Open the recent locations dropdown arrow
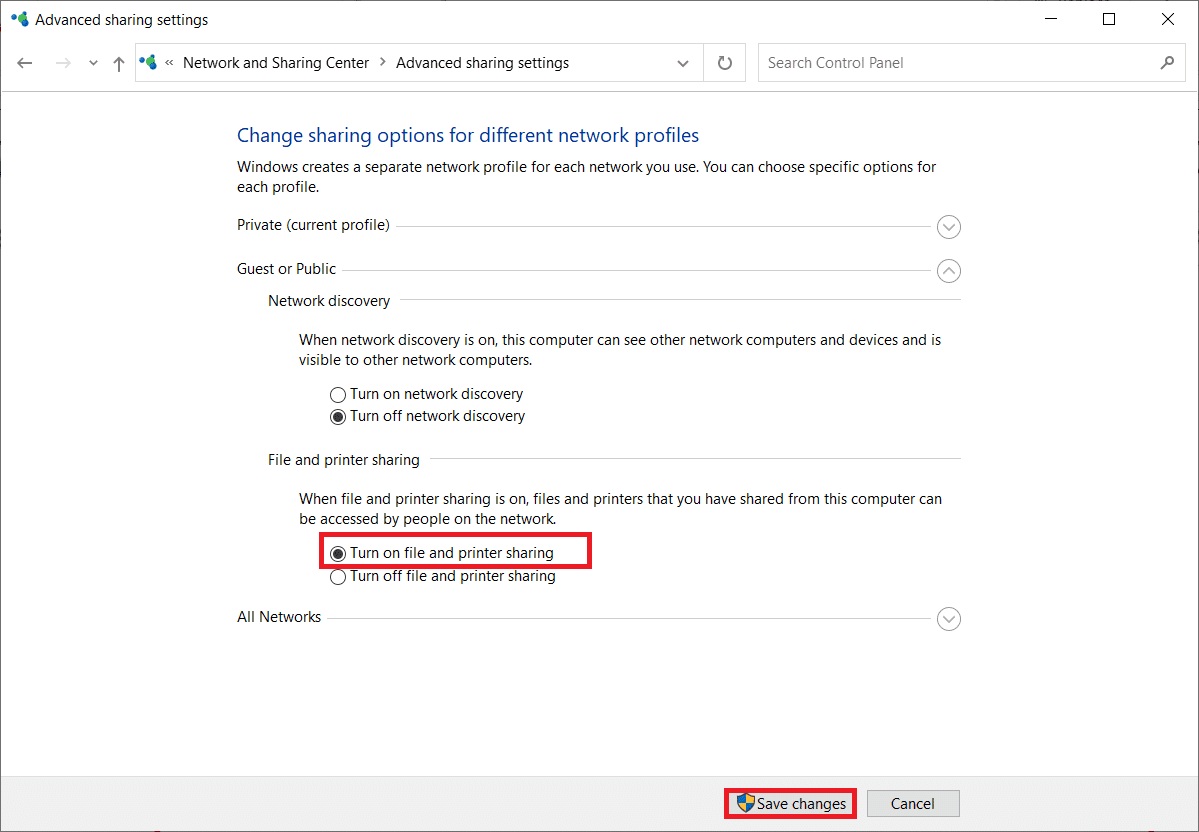Image resolution: width=1199 pixels, height=832 pixels. point(93,63)
